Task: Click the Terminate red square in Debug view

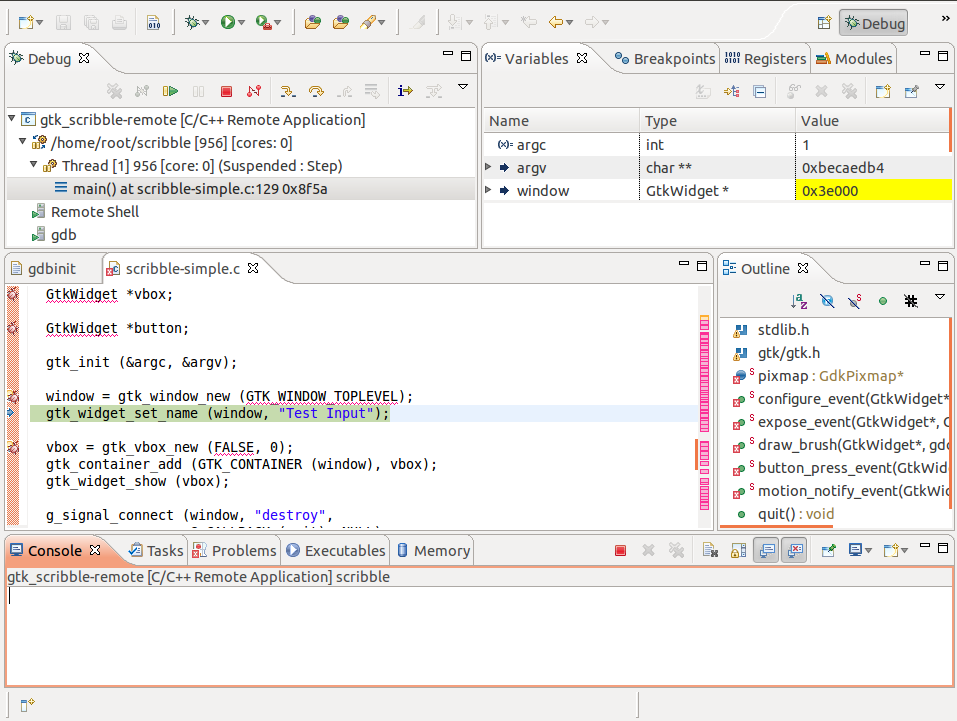Action: pos(226,92)
